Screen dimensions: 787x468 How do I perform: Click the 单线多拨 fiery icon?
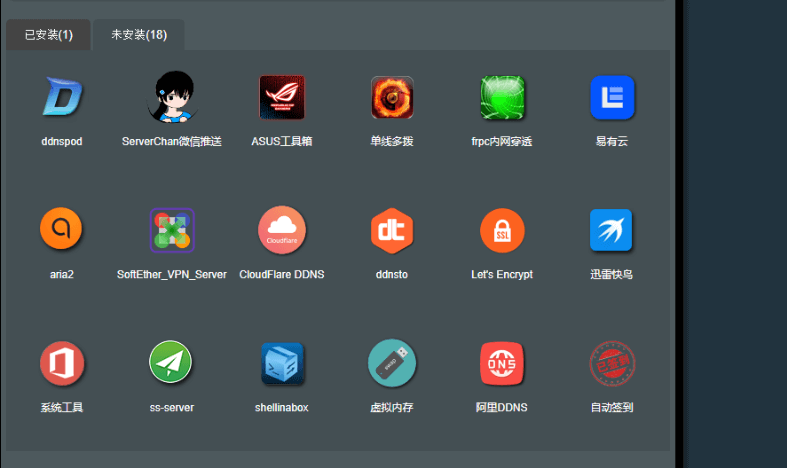pyautogui.click(x=392, y=97)
